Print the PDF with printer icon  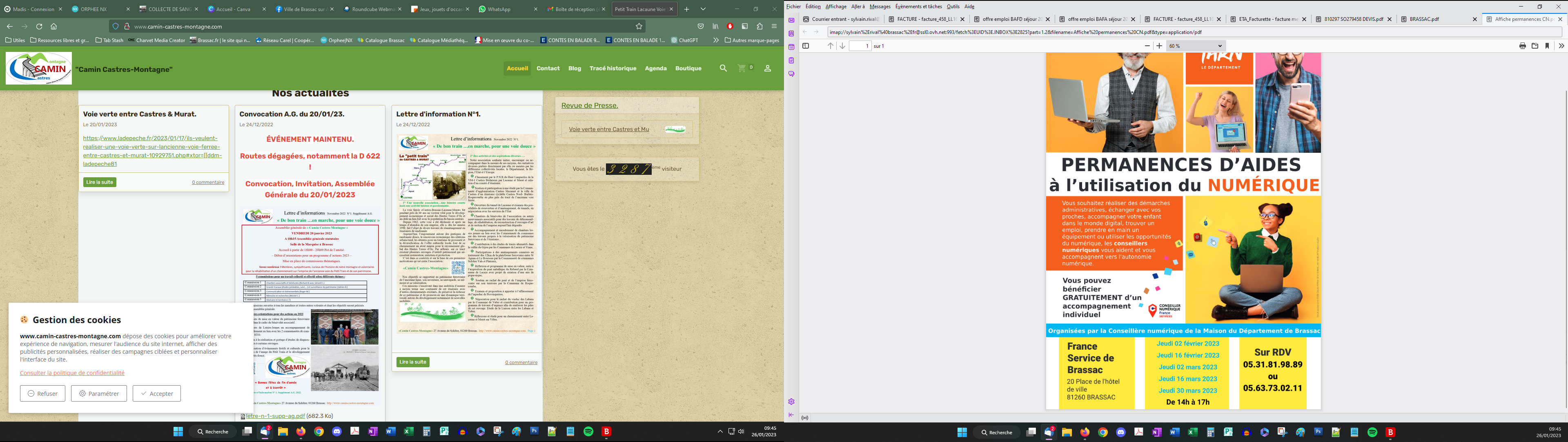coord(1522,46)
